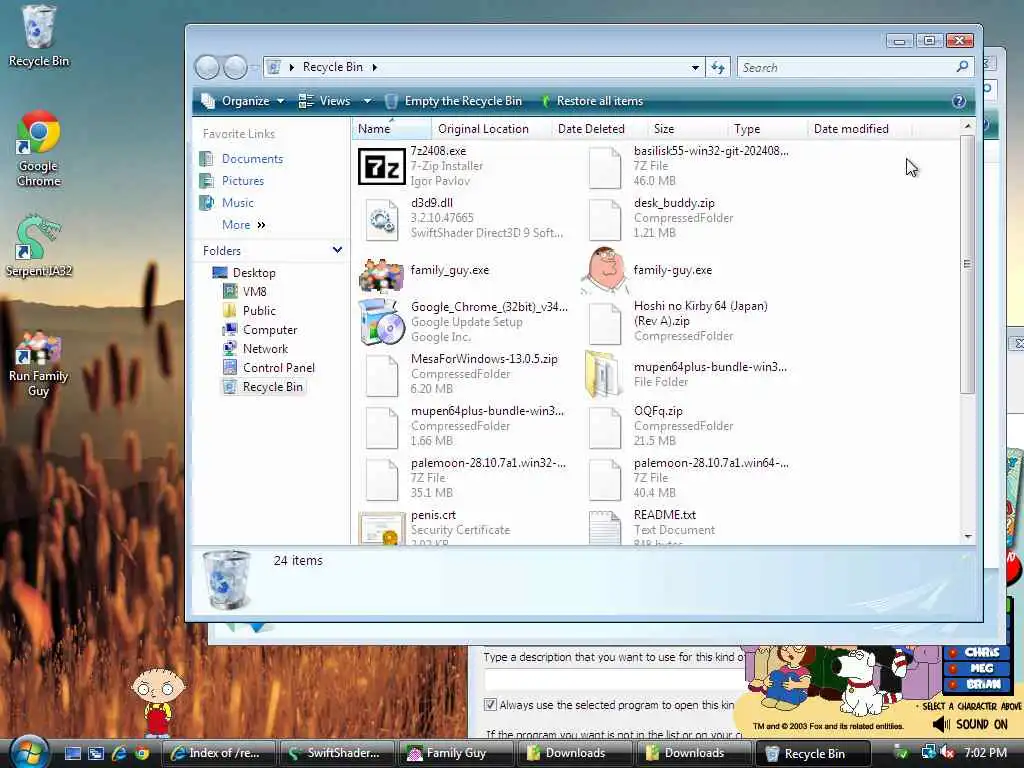Expand the address bar history dropdown
Screen dimensions: 1024x768
pyautogui.click(x=695, y=67)
